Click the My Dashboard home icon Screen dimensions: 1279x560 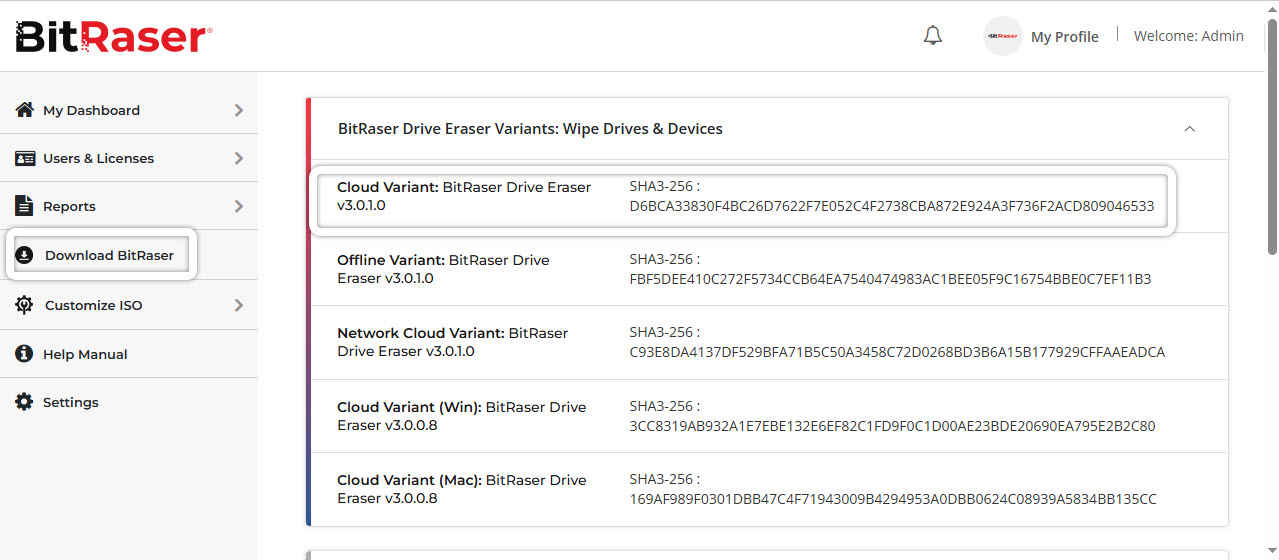(x=25, y=110)
